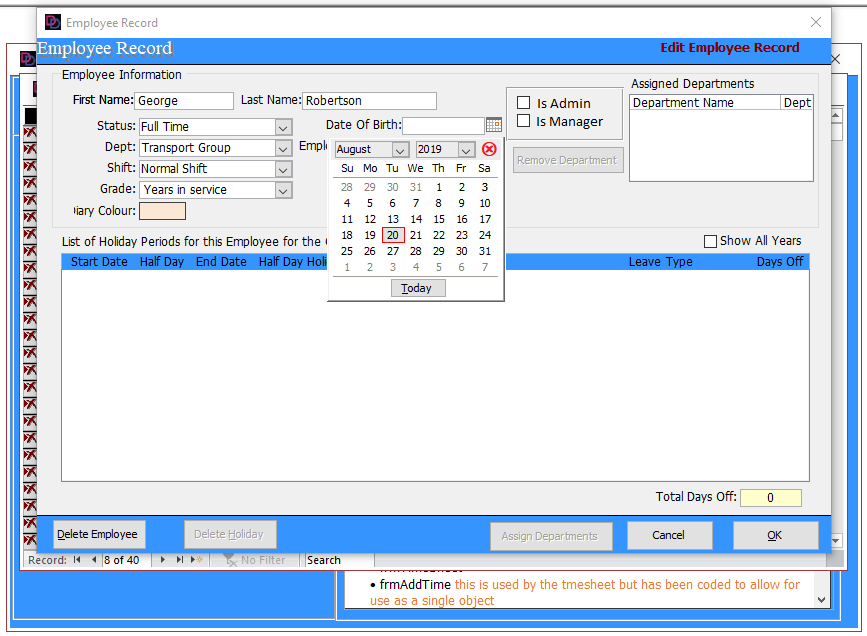Confirm with the OK button
Screen dimensions: 867x636
coord(775,535)
